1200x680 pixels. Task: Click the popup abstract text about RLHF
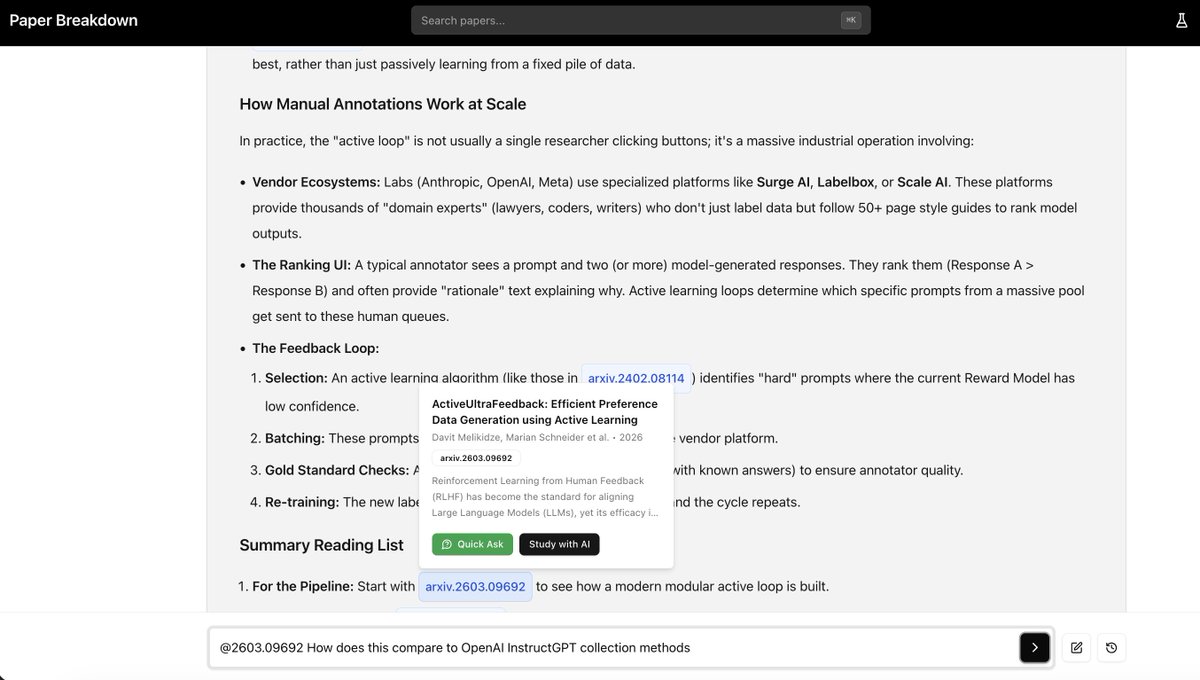click(x=546, y=497)
